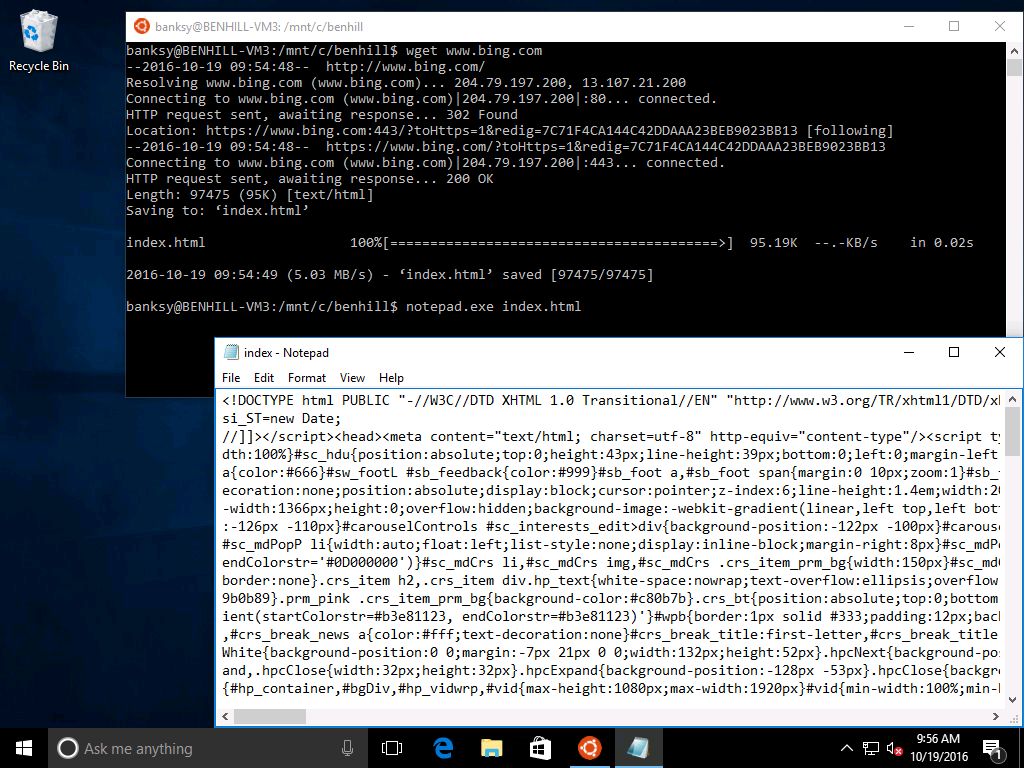This screenshot has height=768, width=1025.
Task: Open the Action Center notification icon
Action: pyautogui.click(x=993, y=749)
